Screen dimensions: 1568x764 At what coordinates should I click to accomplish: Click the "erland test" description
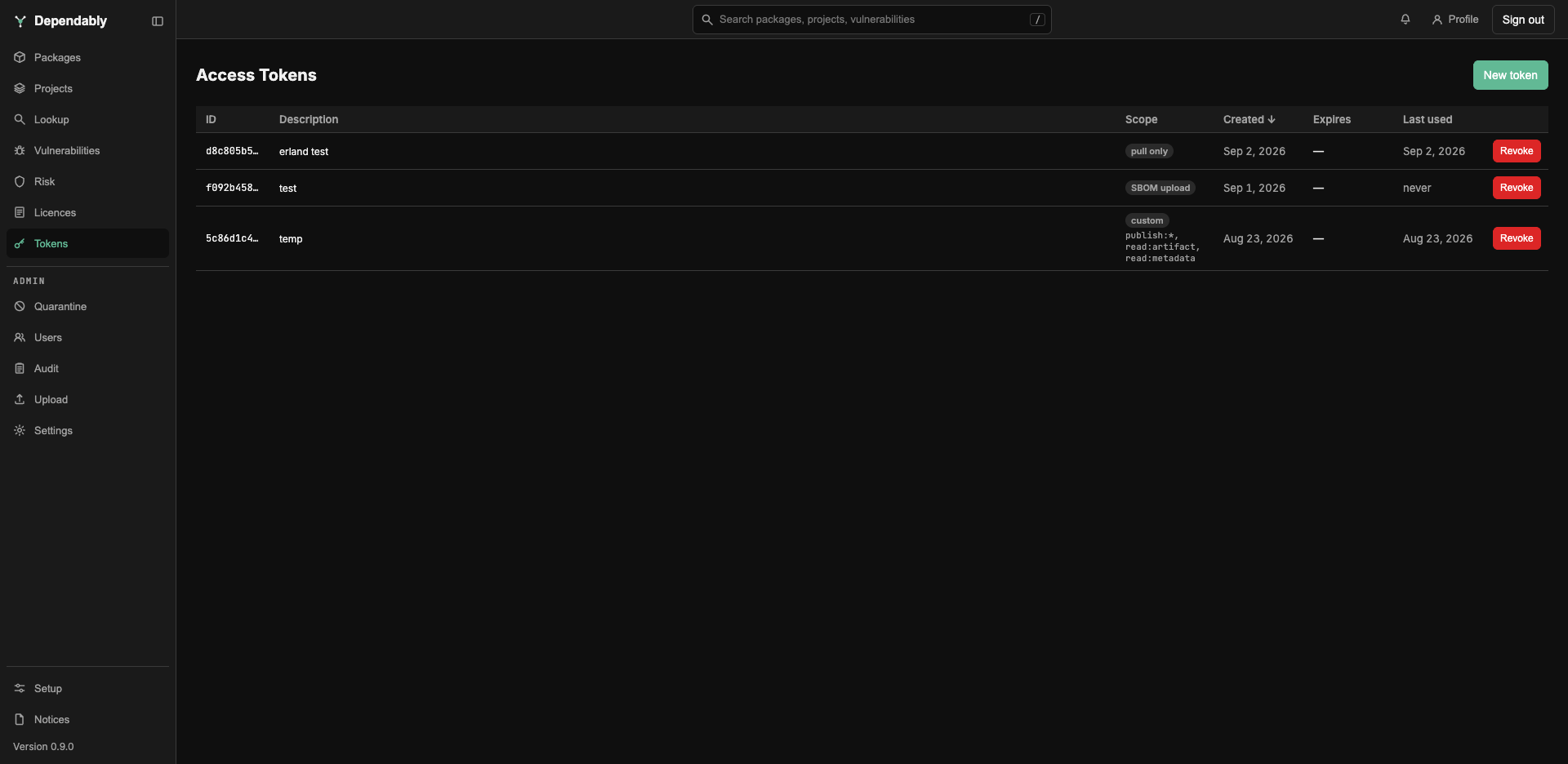pyautogui.click(x=304, y=152)
